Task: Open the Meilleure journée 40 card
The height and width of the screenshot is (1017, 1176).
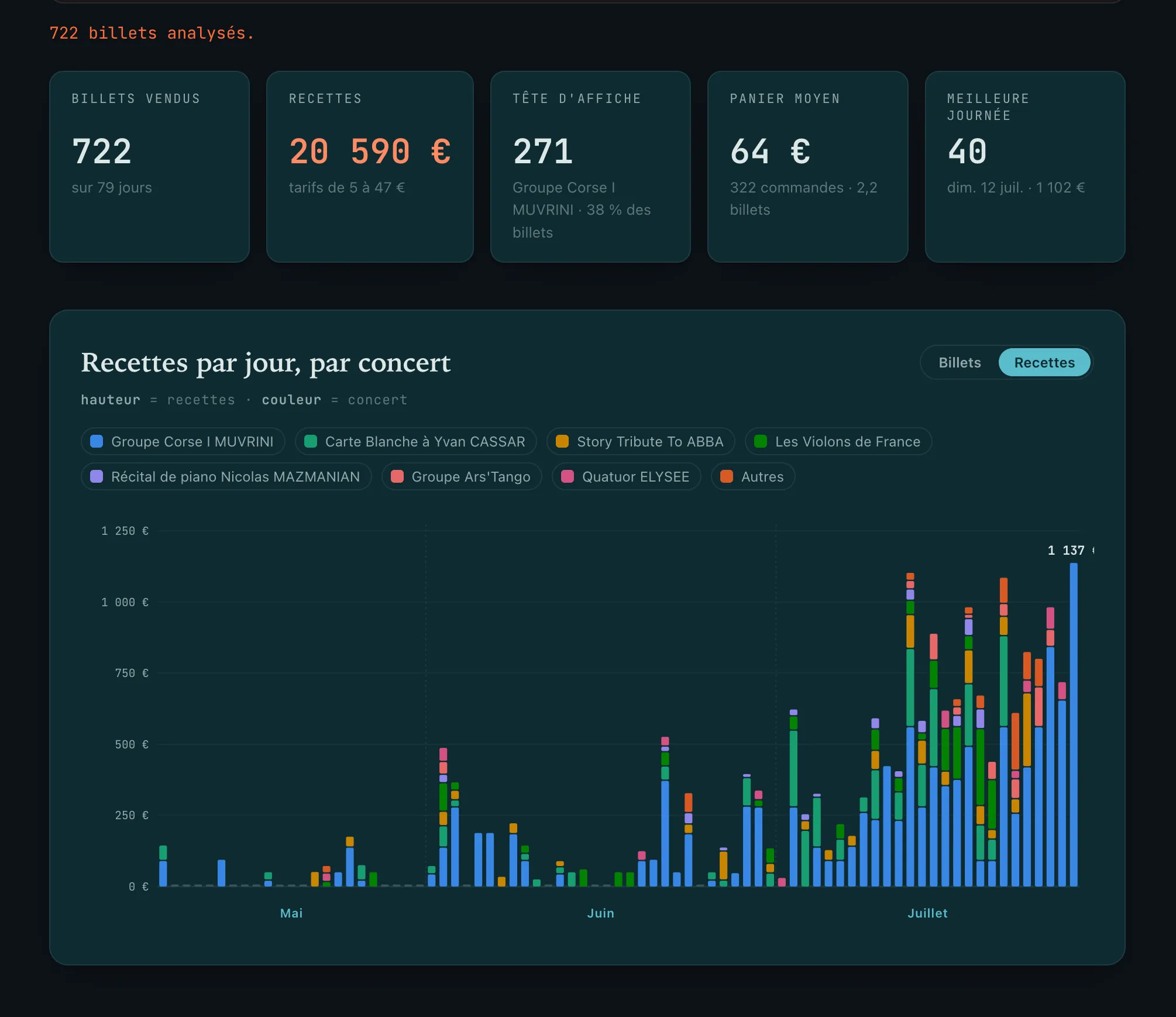Action: (1025, 167)
